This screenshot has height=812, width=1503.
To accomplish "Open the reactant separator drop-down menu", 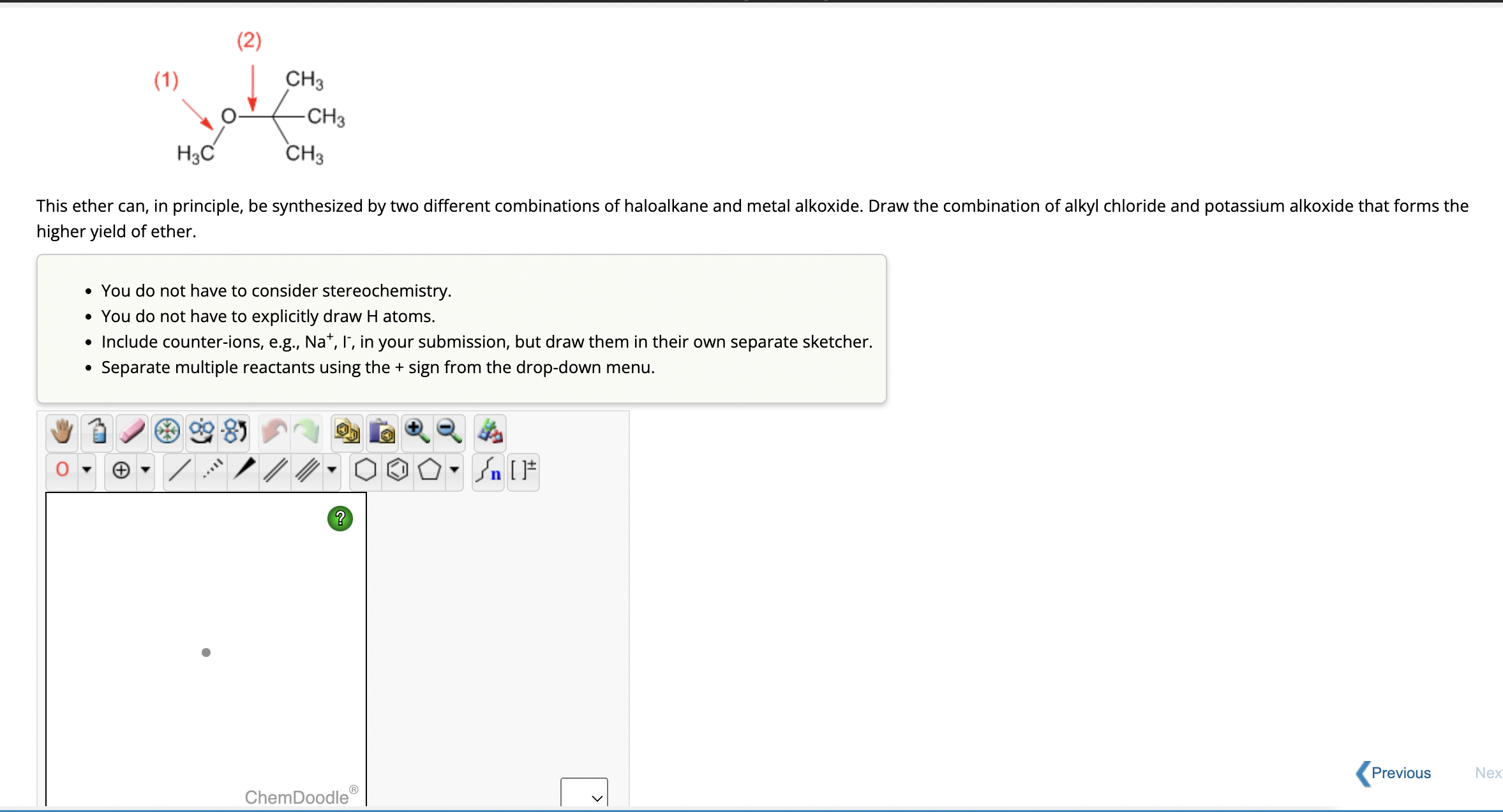I will [x=584, y=794].
